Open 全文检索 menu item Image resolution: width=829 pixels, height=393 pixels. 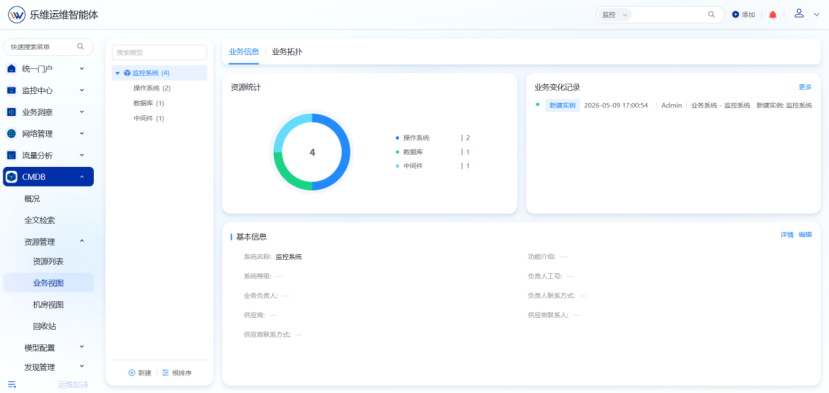40,220
